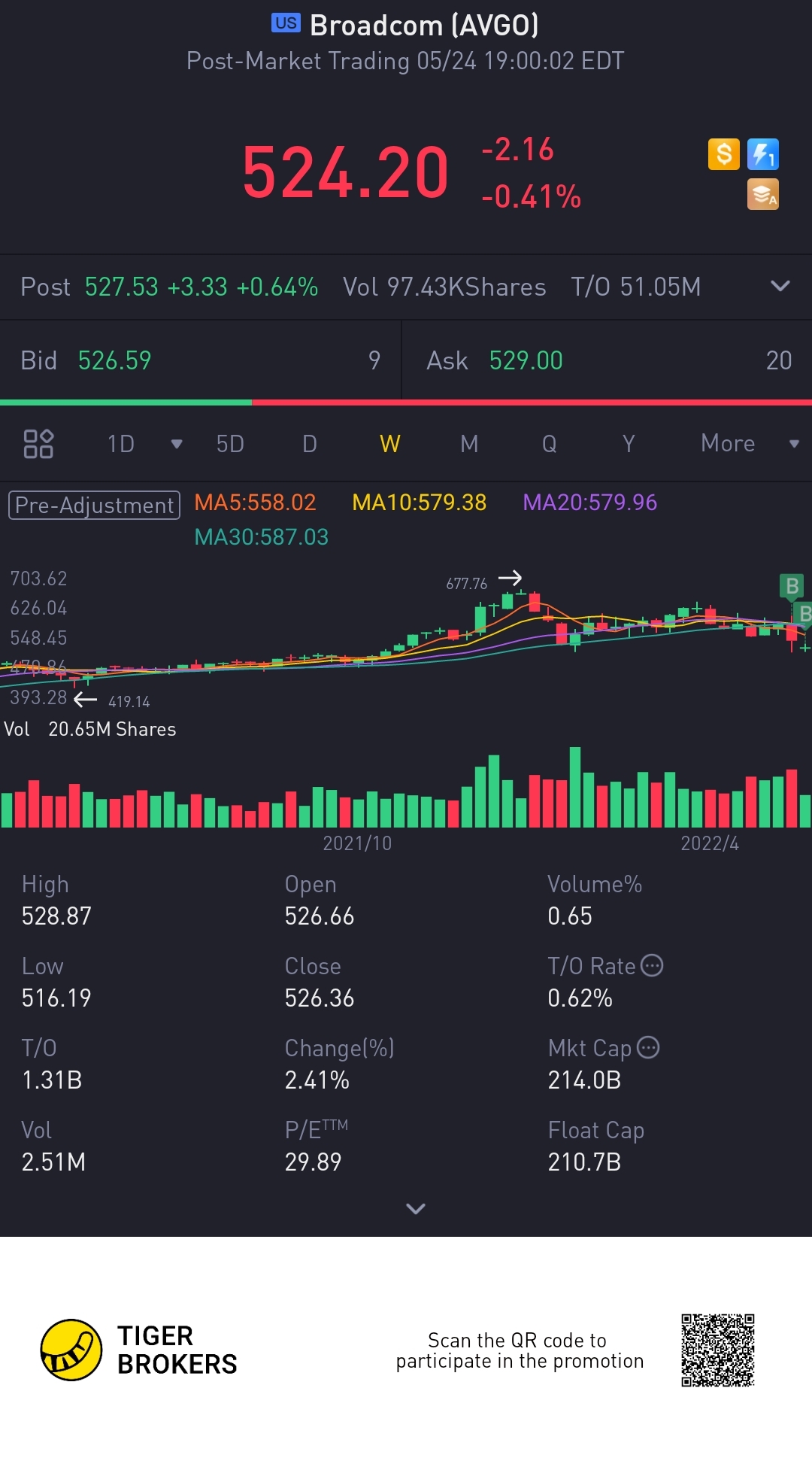Tap the Vol value 2.51M
The width and height of the screenshot is (812, 1464).
coord(53,1162)
